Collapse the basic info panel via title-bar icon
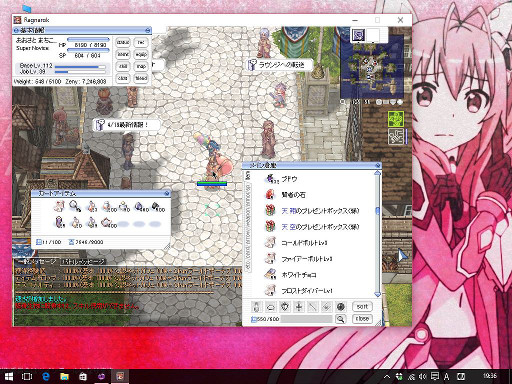 (148, 30)
